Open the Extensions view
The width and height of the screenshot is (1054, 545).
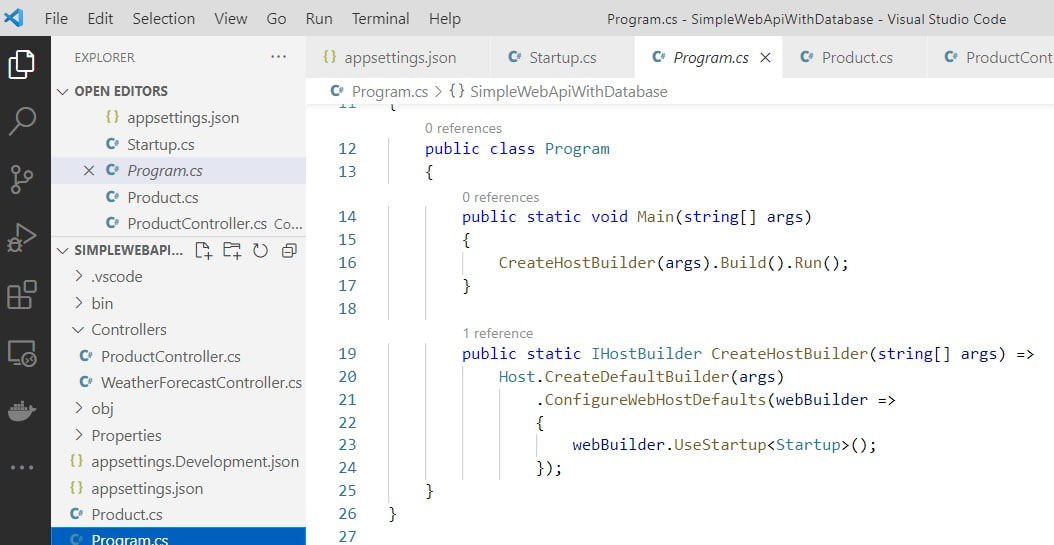pyautogui.click(x=22, y=295)
